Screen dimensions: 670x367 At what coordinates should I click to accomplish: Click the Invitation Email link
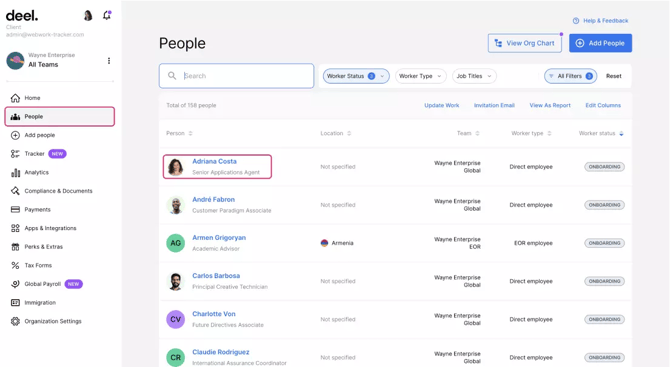pyautogui.click(x=494, y=105)
